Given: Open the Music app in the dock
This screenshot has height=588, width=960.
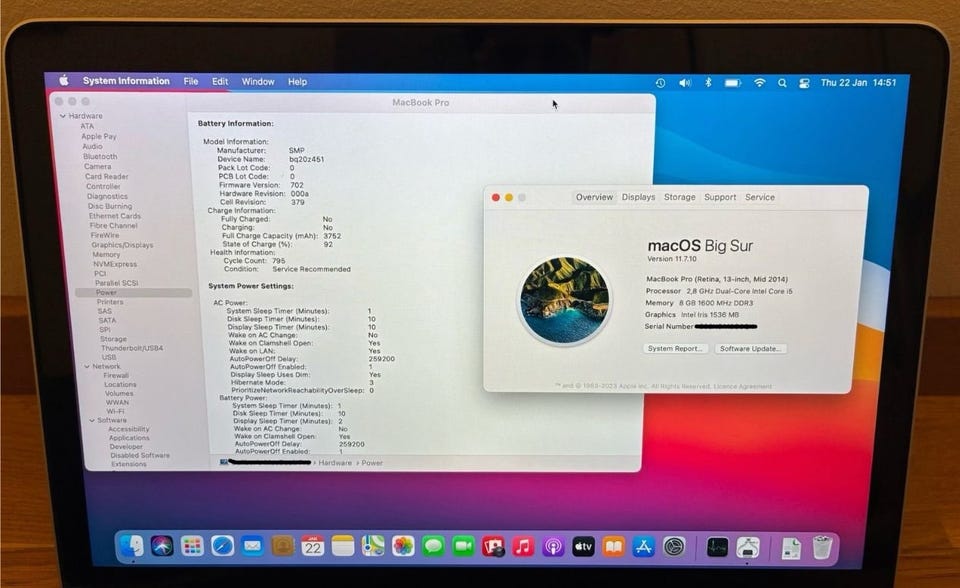Looking at the screenshot, I should coord(523,546).
